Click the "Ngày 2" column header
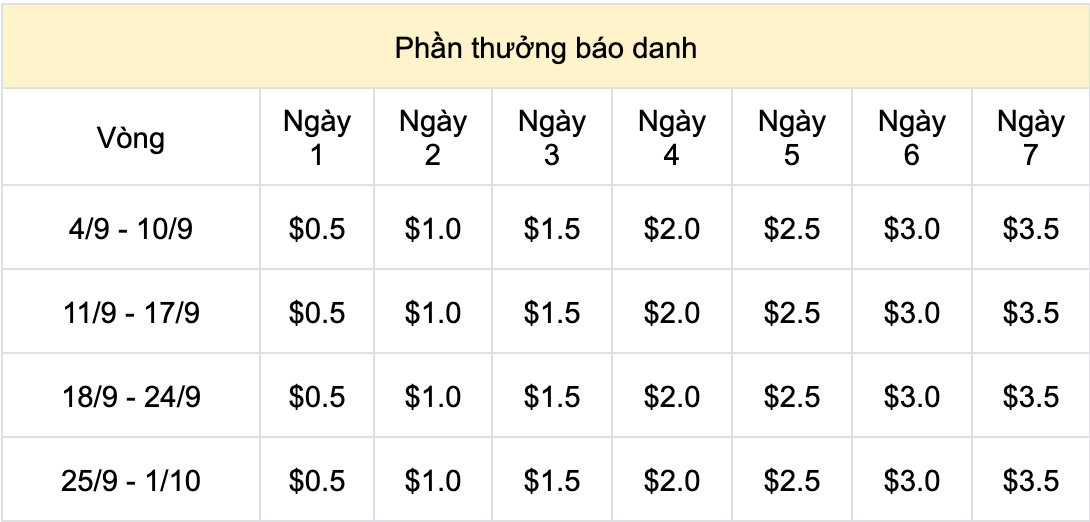This screenshot has height=522, width=1090. click(x=433, y=138)
